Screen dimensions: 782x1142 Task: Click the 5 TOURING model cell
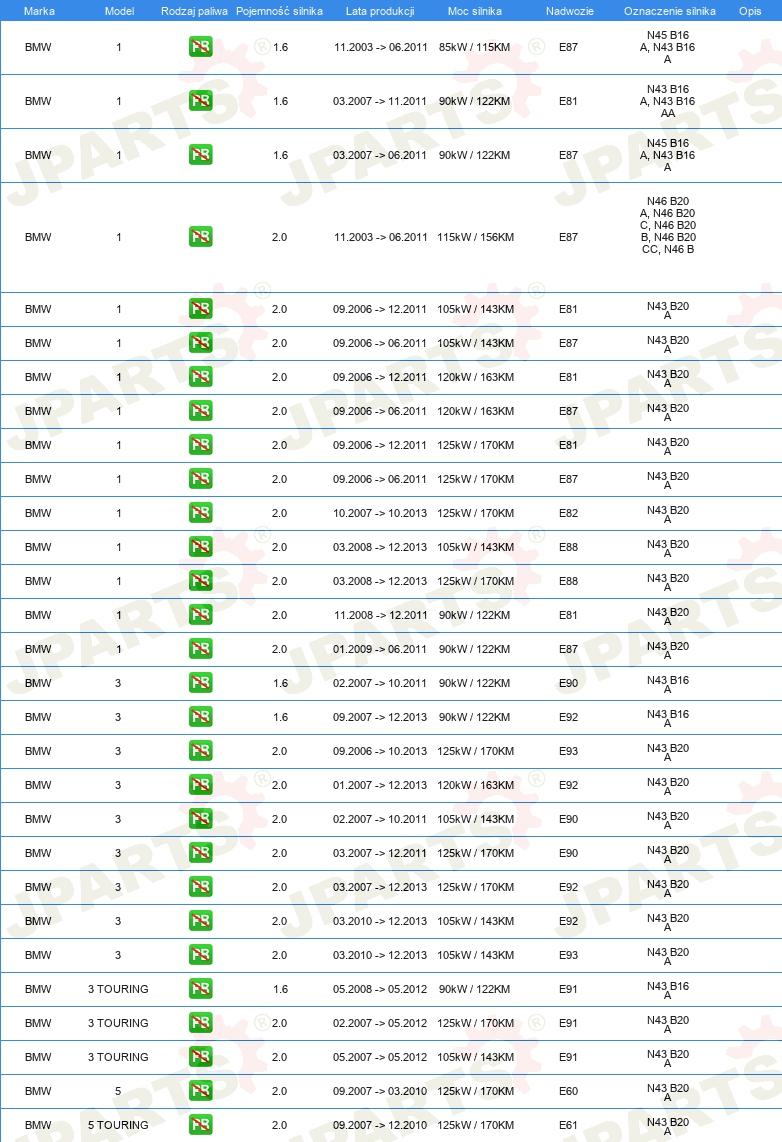tap(118, 1125)
